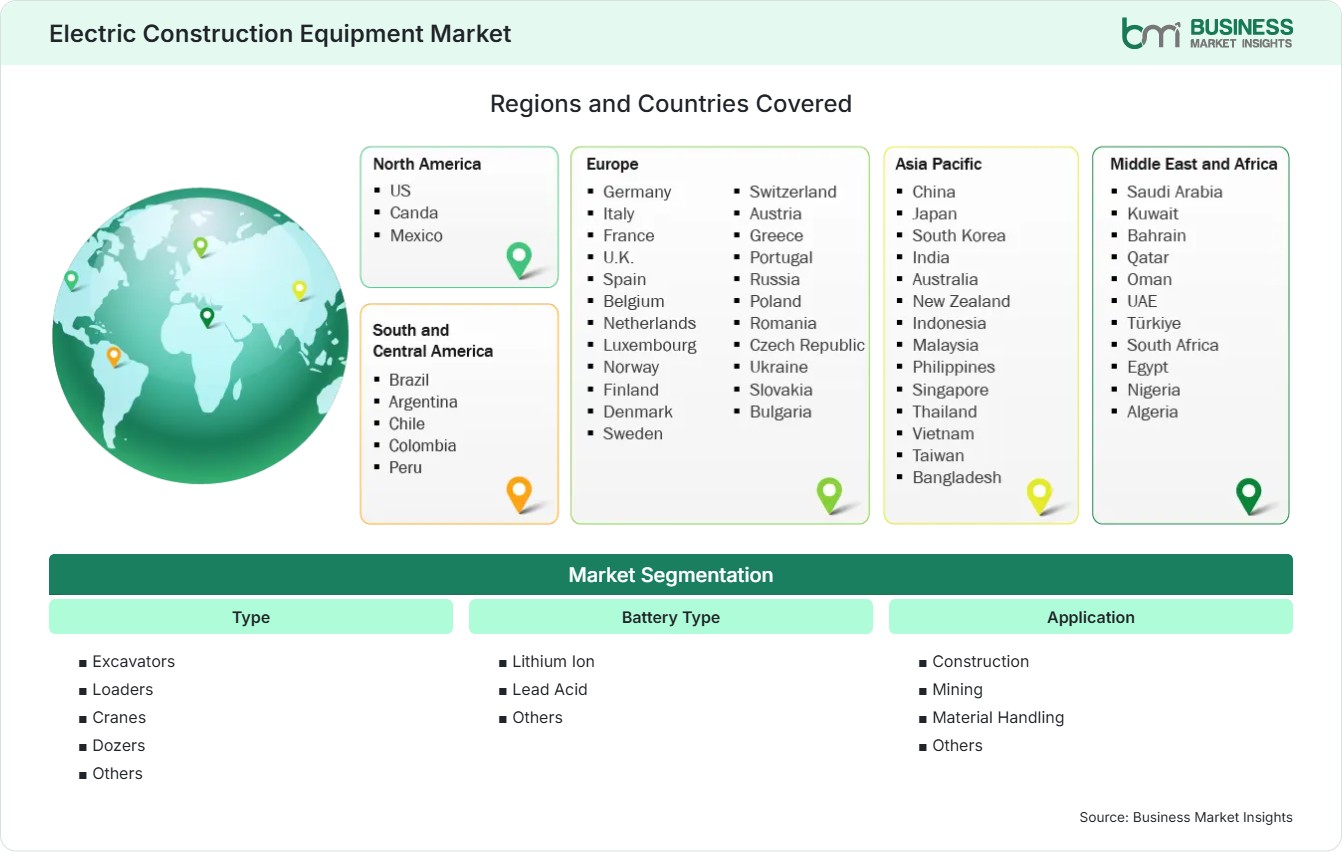This screenshot has width=1342, height=852.
Task: Click 'Switzerland' in the Europe list
Action: pos(793,192)
